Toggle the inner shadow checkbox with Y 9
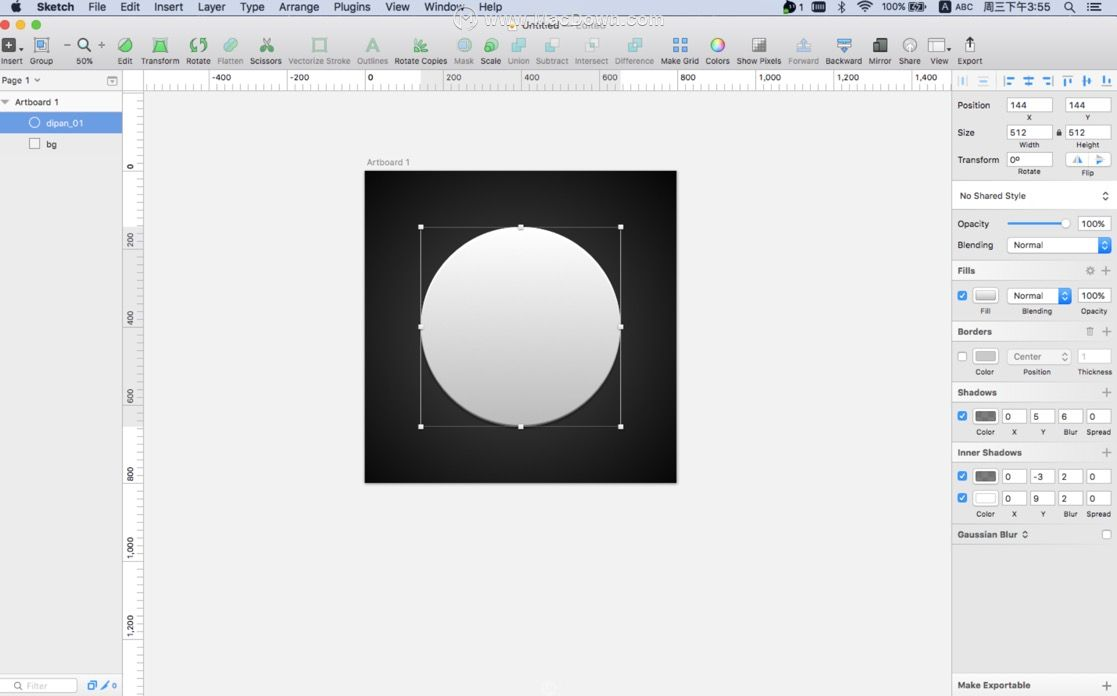Image resolution: width=1117 pixels, height=696 pixels. (962, 498)
